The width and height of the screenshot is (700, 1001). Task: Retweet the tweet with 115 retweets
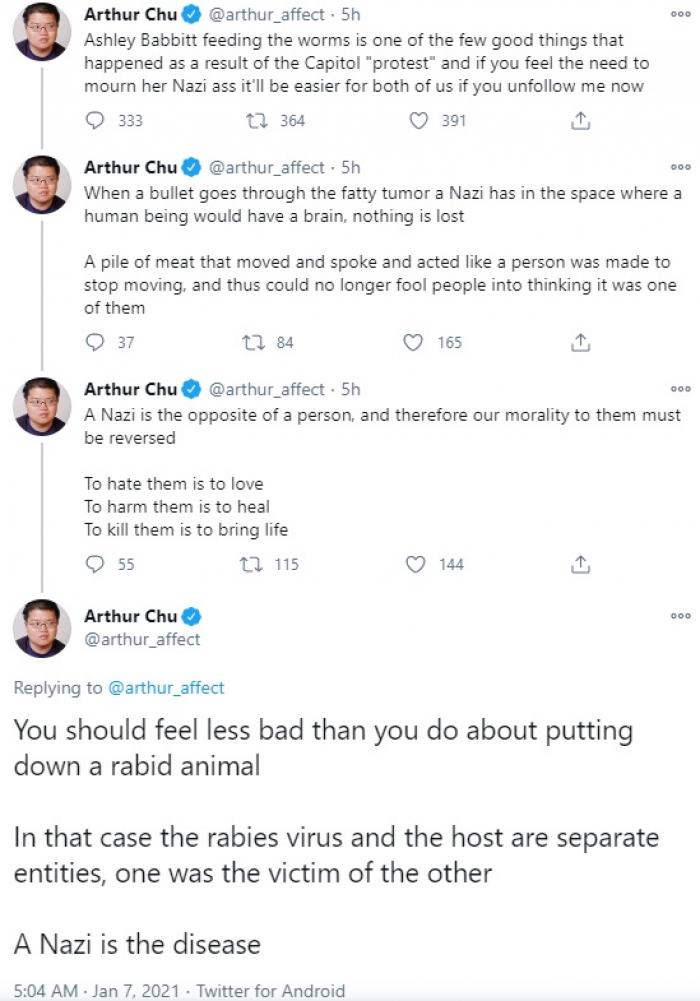255,565
